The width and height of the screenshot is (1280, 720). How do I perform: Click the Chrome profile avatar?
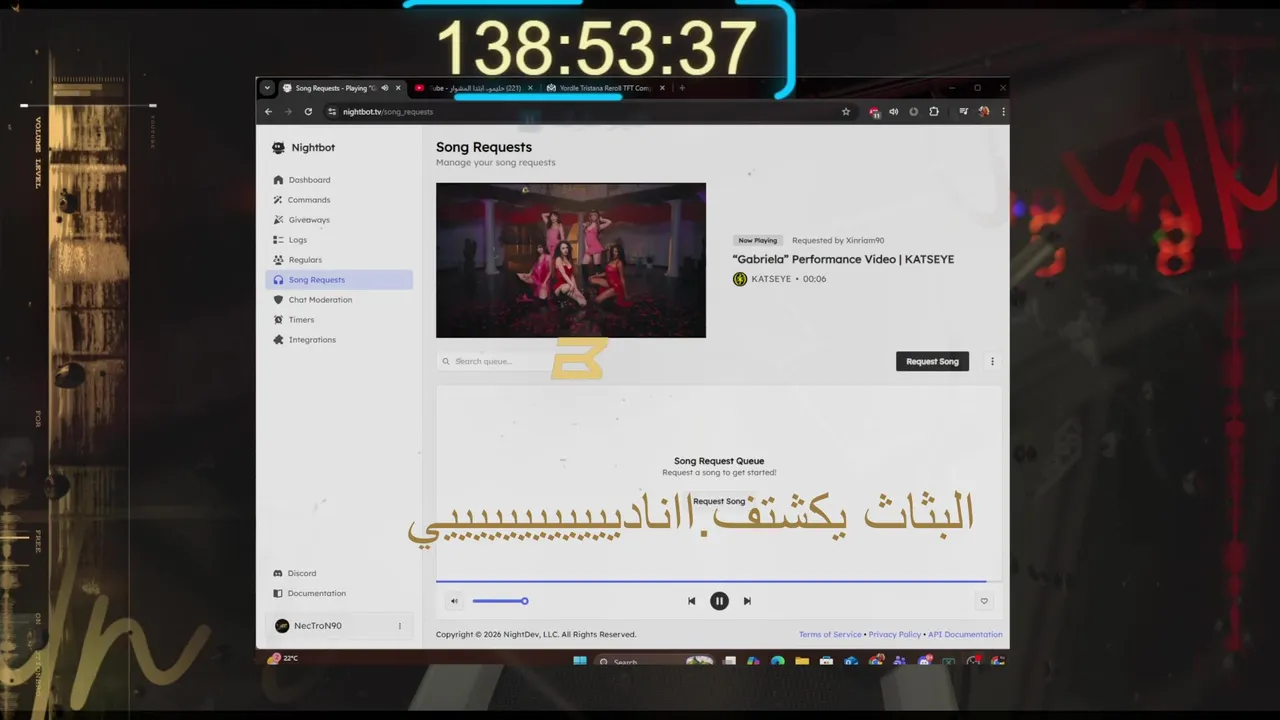pyautogui.click(x=984, y=112)
